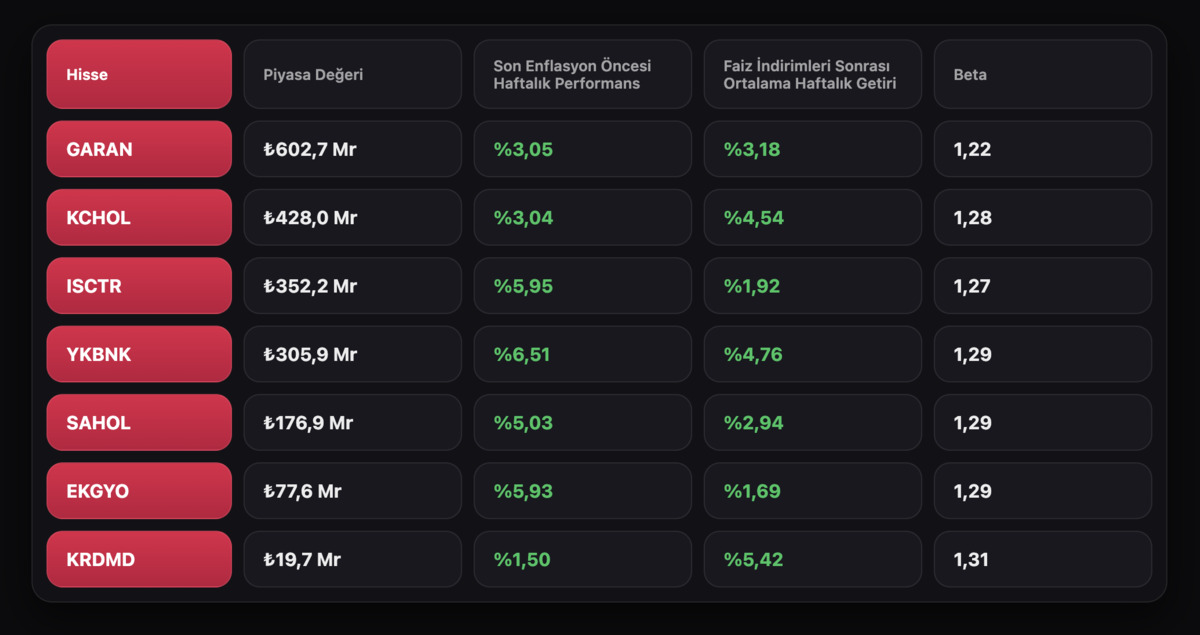
Task: Click the Faiz İndirimleri Sonrası Ortalama Haftalık Getiri header
Action: [x=813, y=74]
